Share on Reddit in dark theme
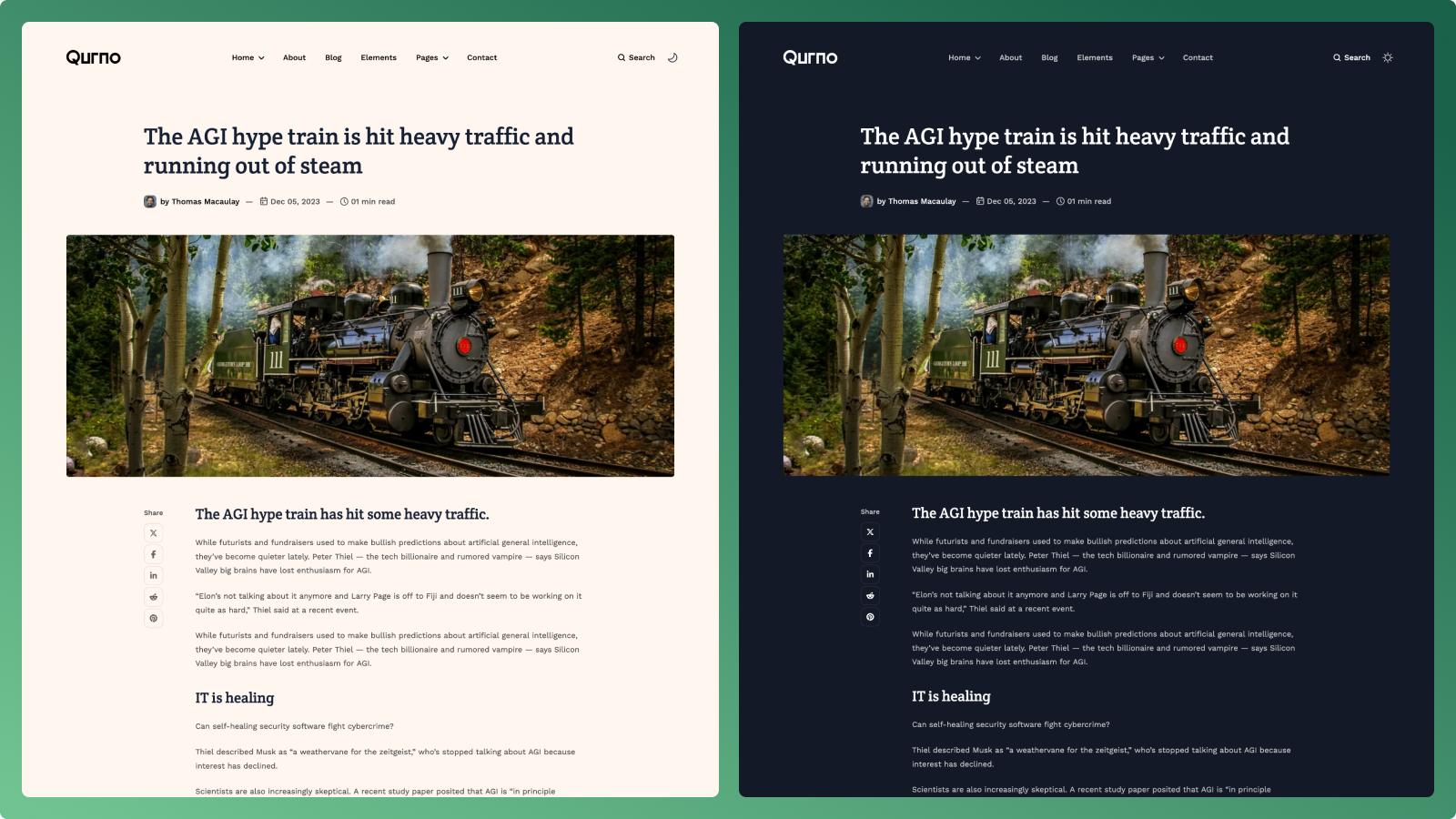 [x=870, y=595]
